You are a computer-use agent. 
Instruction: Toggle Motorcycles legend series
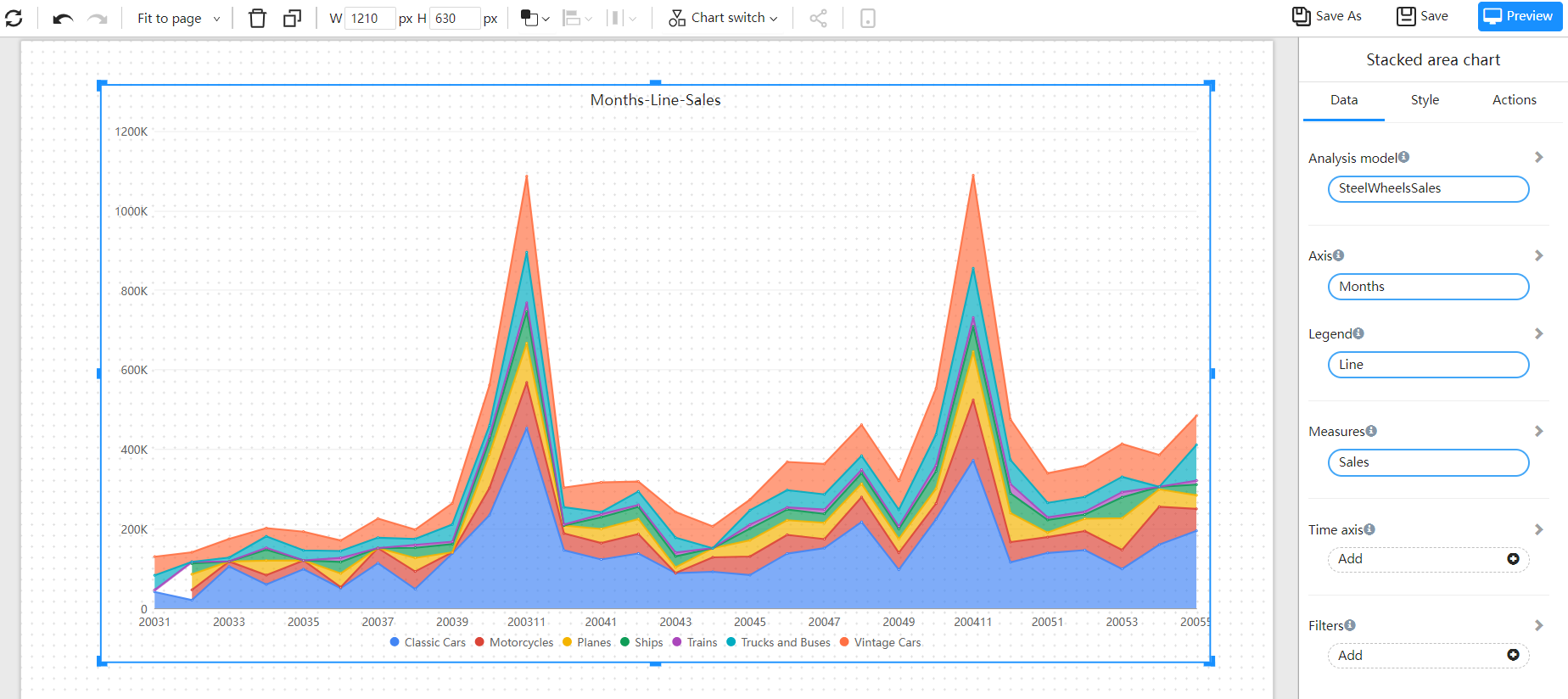(514, 642)
